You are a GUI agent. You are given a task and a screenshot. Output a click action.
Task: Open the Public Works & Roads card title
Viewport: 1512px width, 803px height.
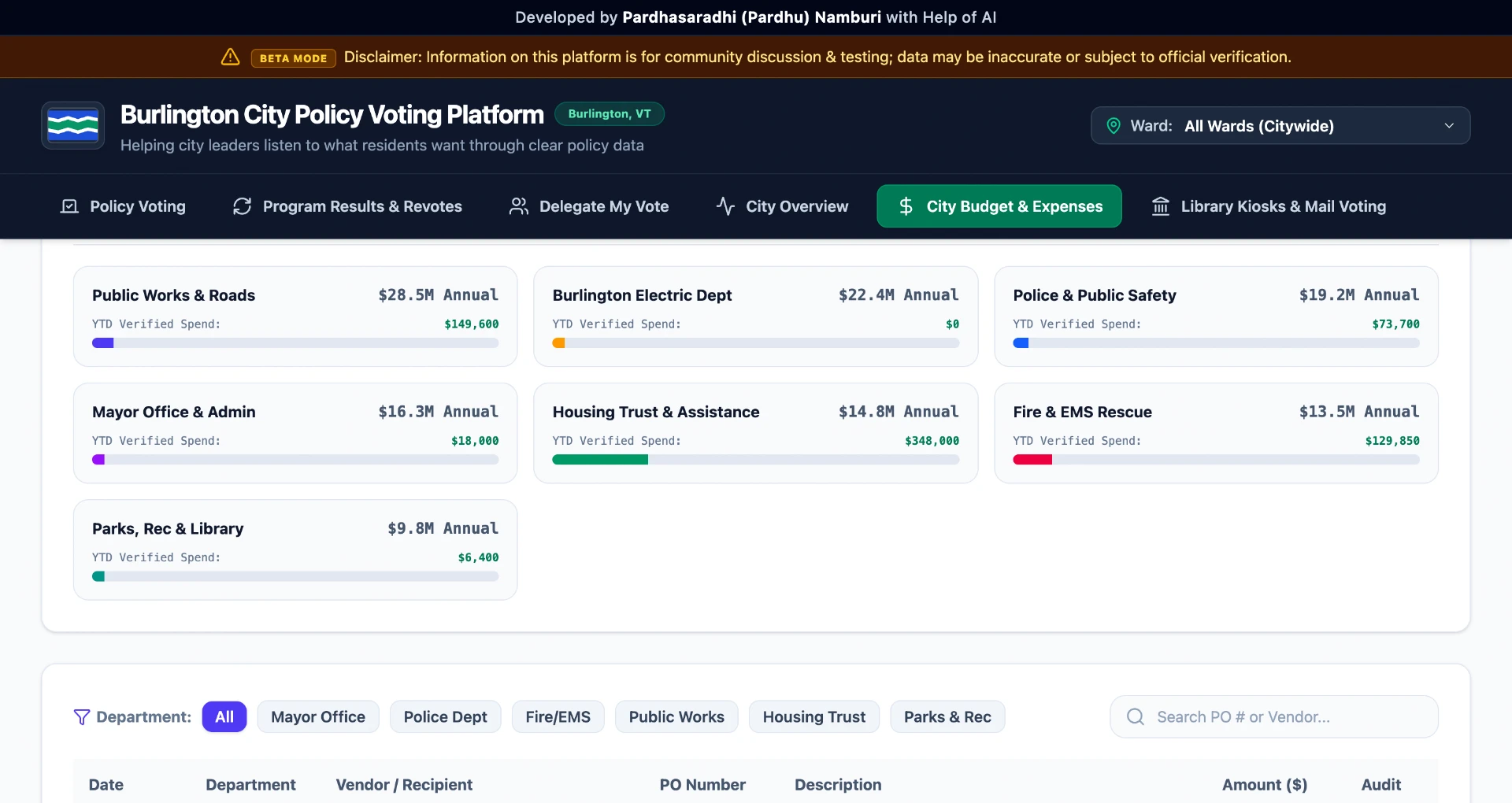tap(174, 295)
